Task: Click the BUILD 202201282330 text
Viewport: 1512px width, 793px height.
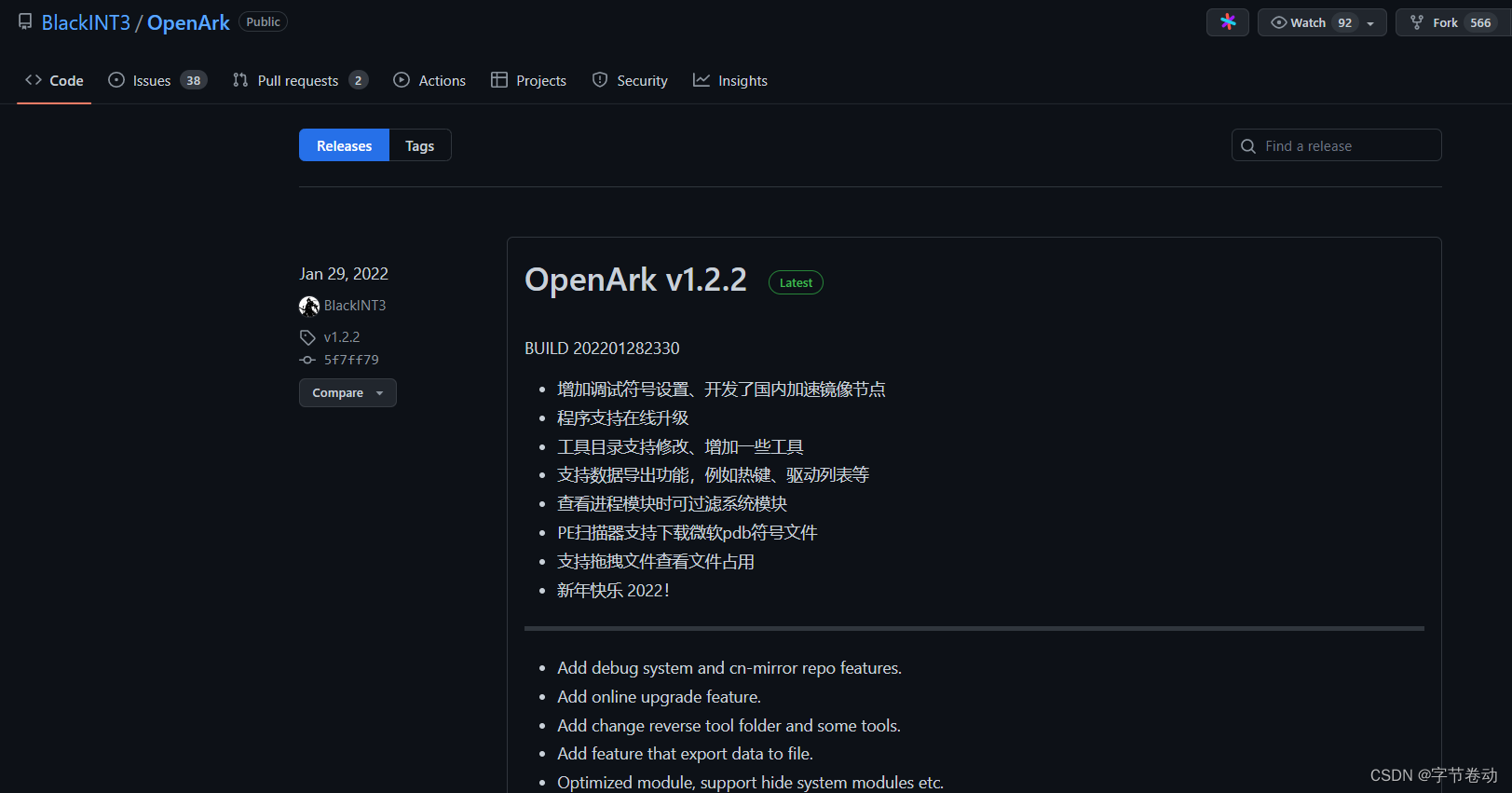Action: (602, 349)
